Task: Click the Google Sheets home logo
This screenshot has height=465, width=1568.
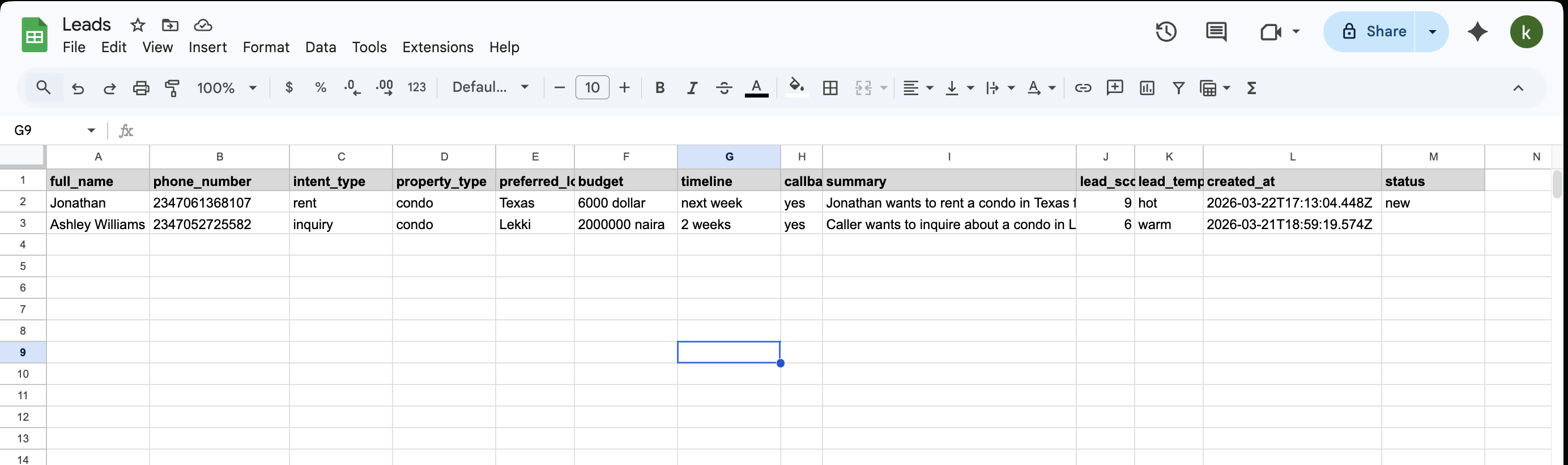Action: pos(34,35)
